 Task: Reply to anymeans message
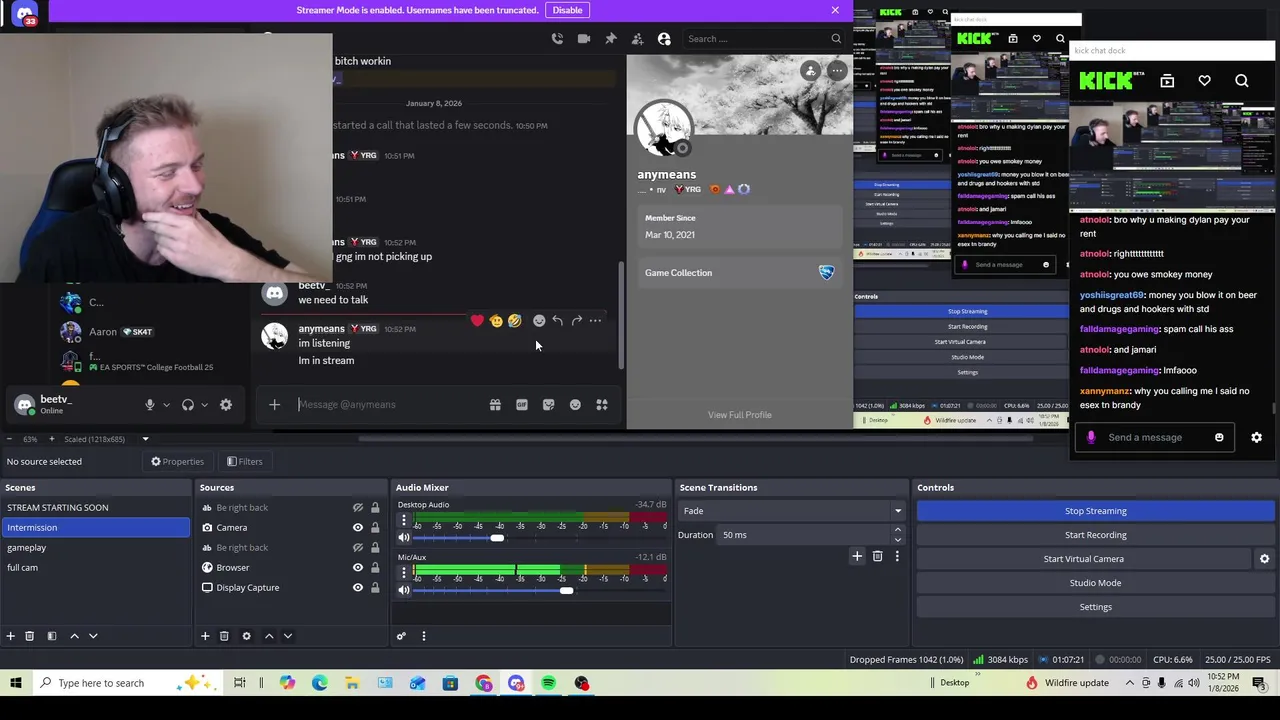pyautogui.click(x=558, y=321)
